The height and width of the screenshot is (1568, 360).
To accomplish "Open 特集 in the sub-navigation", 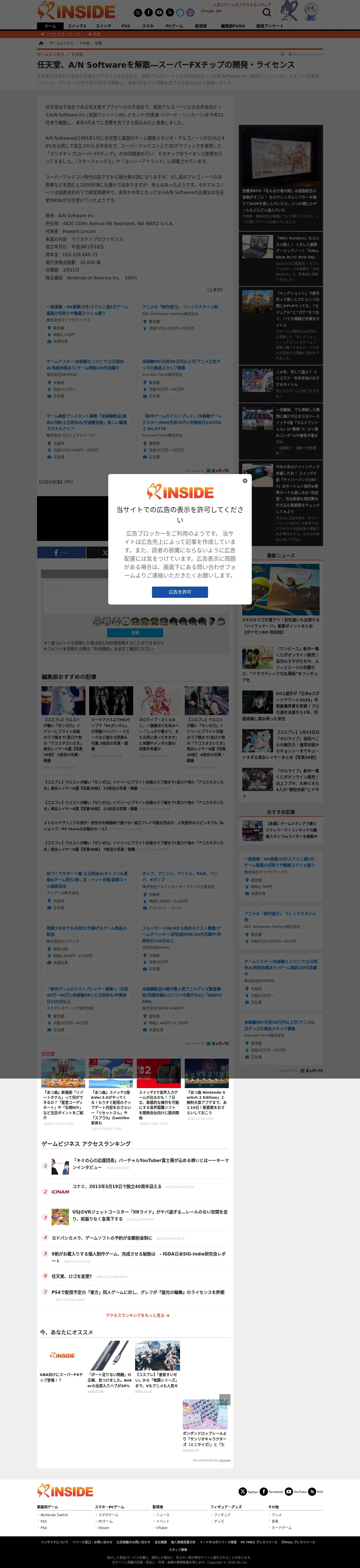I will (x=94, y=34).
